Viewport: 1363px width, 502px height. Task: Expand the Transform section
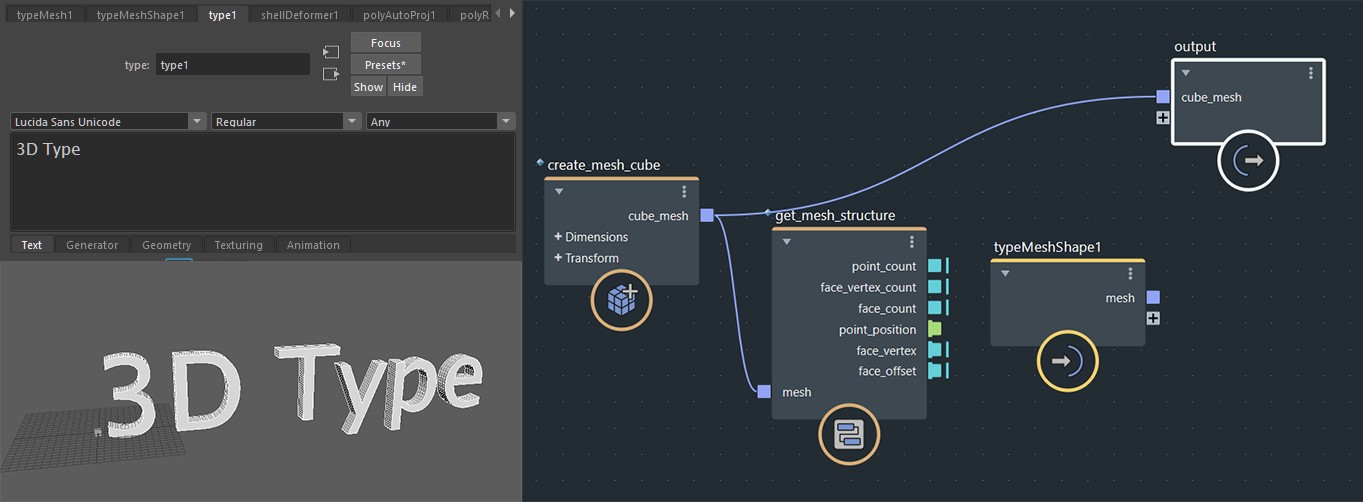tap(587, 258)
